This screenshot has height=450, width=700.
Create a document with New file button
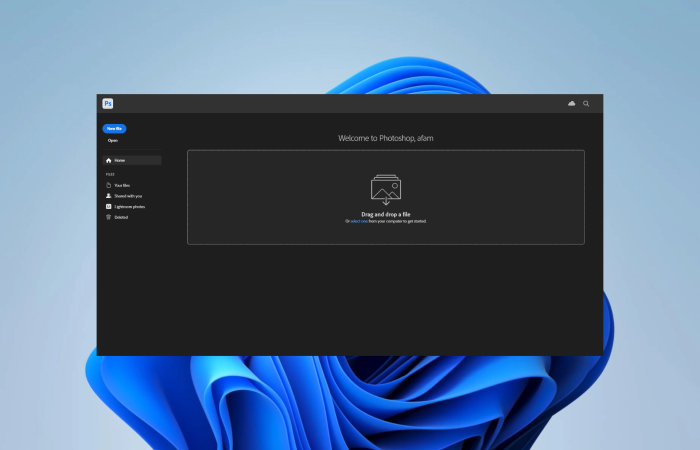point(114,129)
